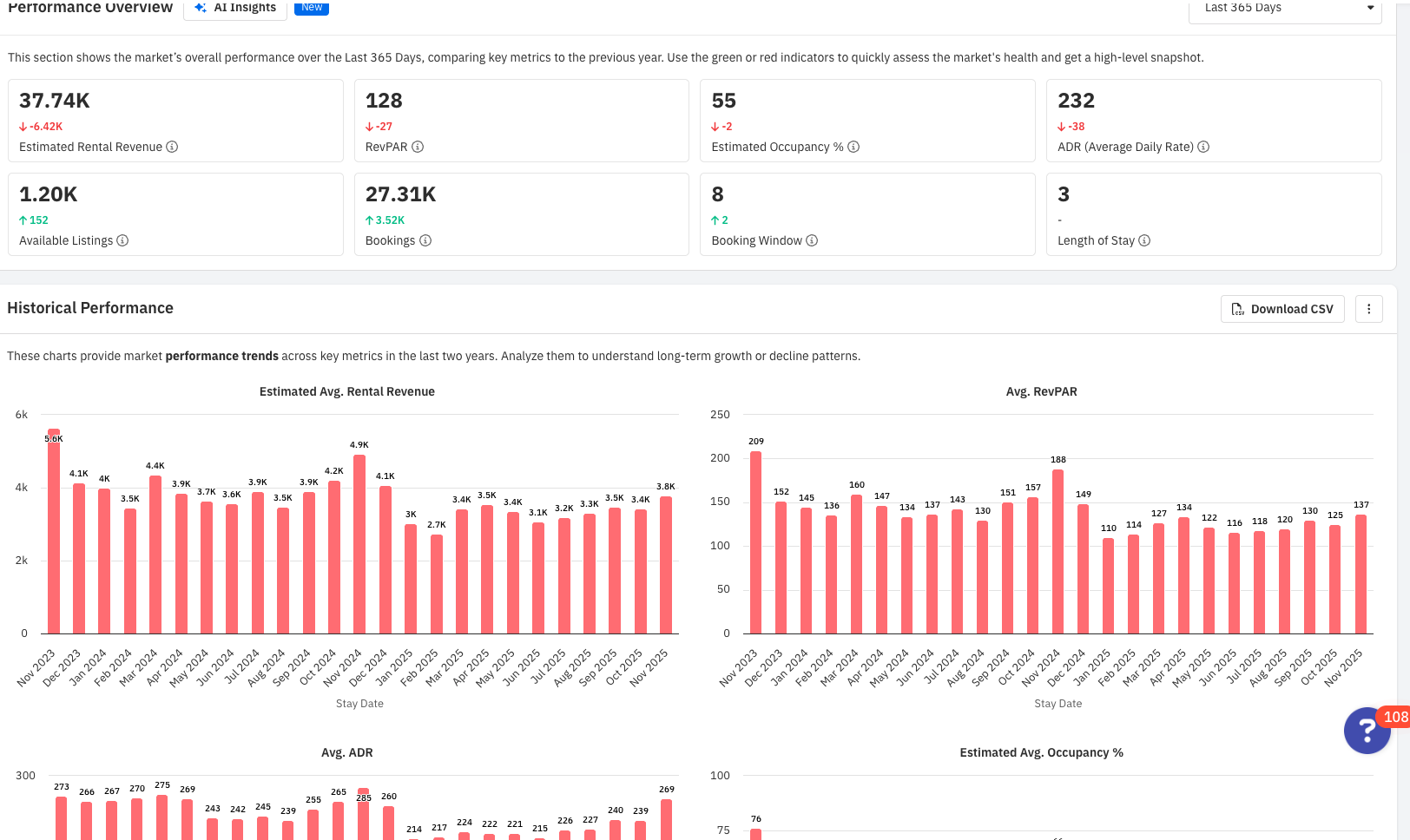The width and height of the screenshot is (1410, 840).
Task: Open the blue help question-mark bubble
Action: click(x=1367, y=731)
